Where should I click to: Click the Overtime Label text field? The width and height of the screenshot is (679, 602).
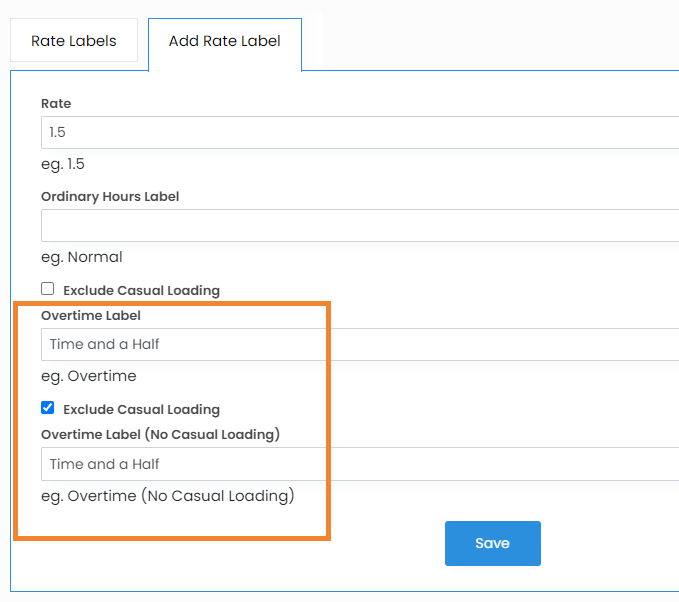click(x=360, y=344)
